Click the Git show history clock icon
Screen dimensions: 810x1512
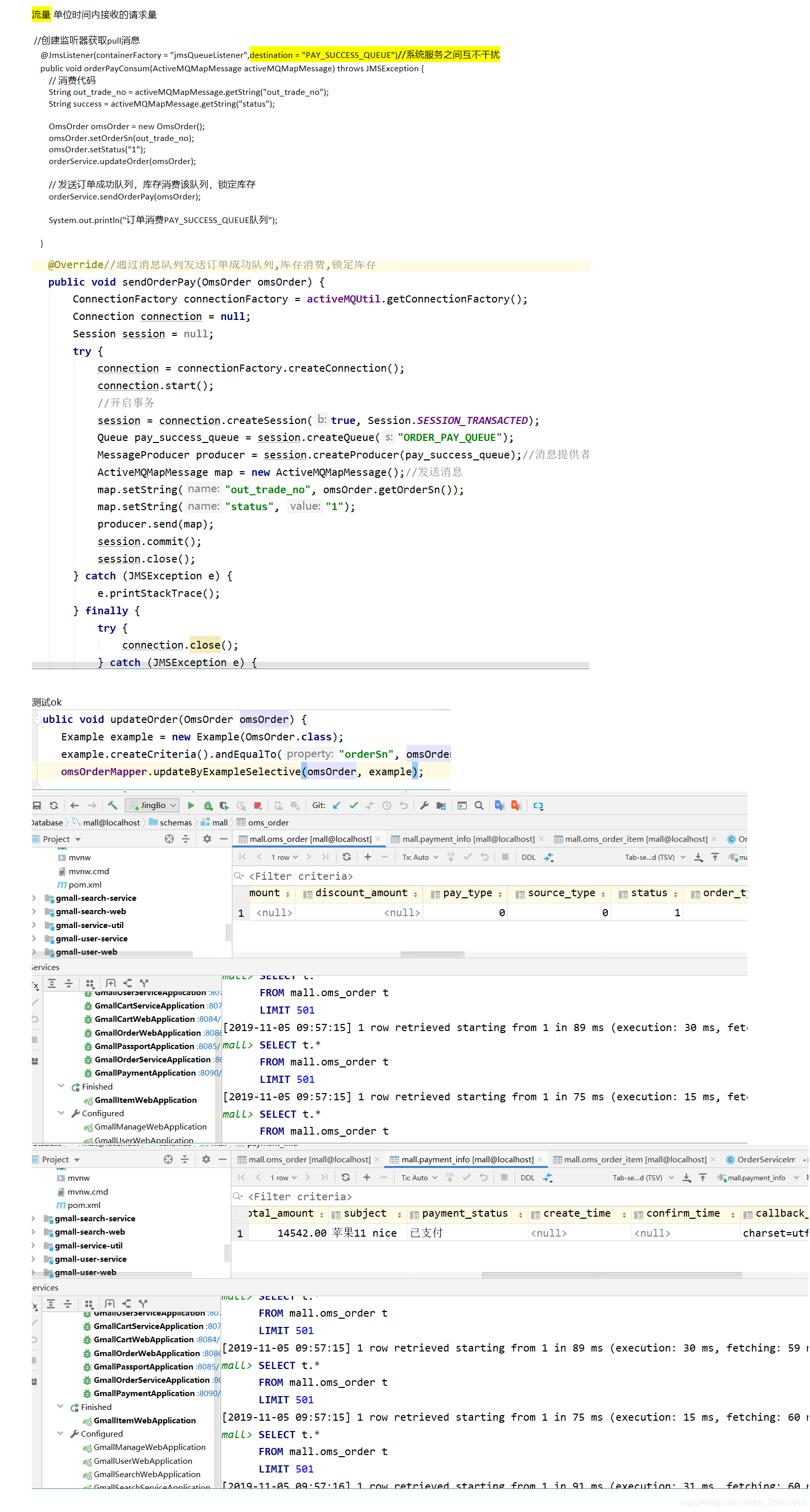(386, 805)
